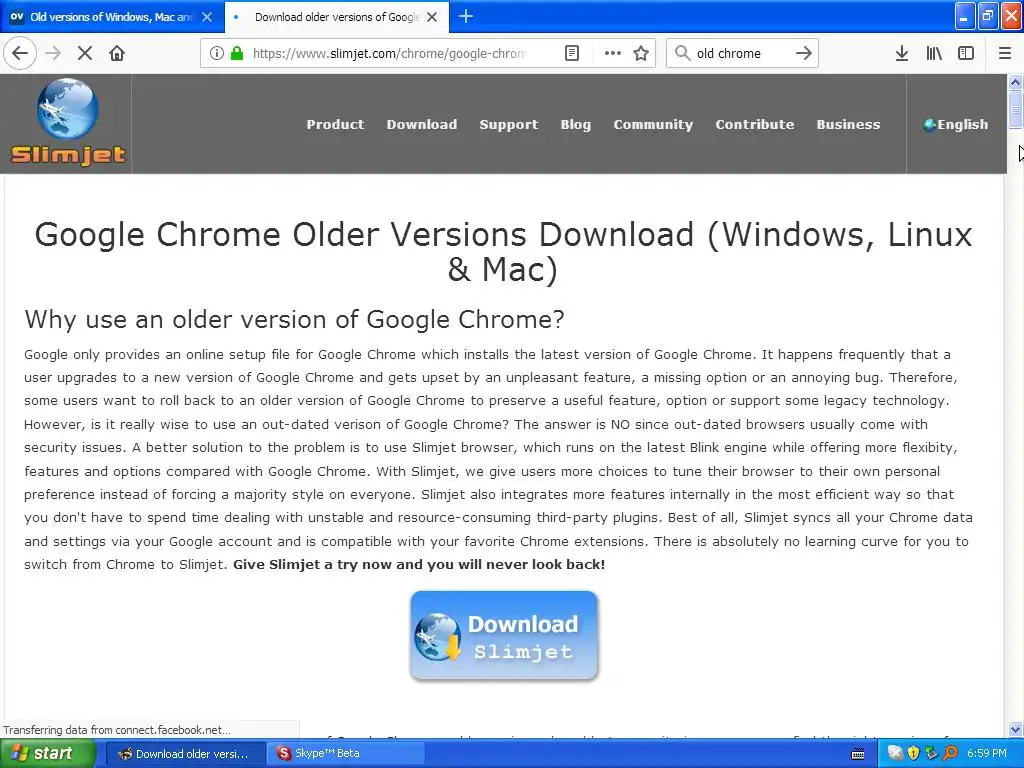Submit the search with the arrow button

(803, 53)
